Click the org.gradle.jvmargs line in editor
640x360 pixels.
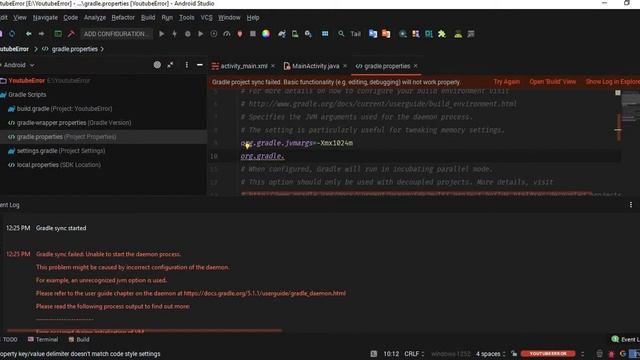[297, 143]
